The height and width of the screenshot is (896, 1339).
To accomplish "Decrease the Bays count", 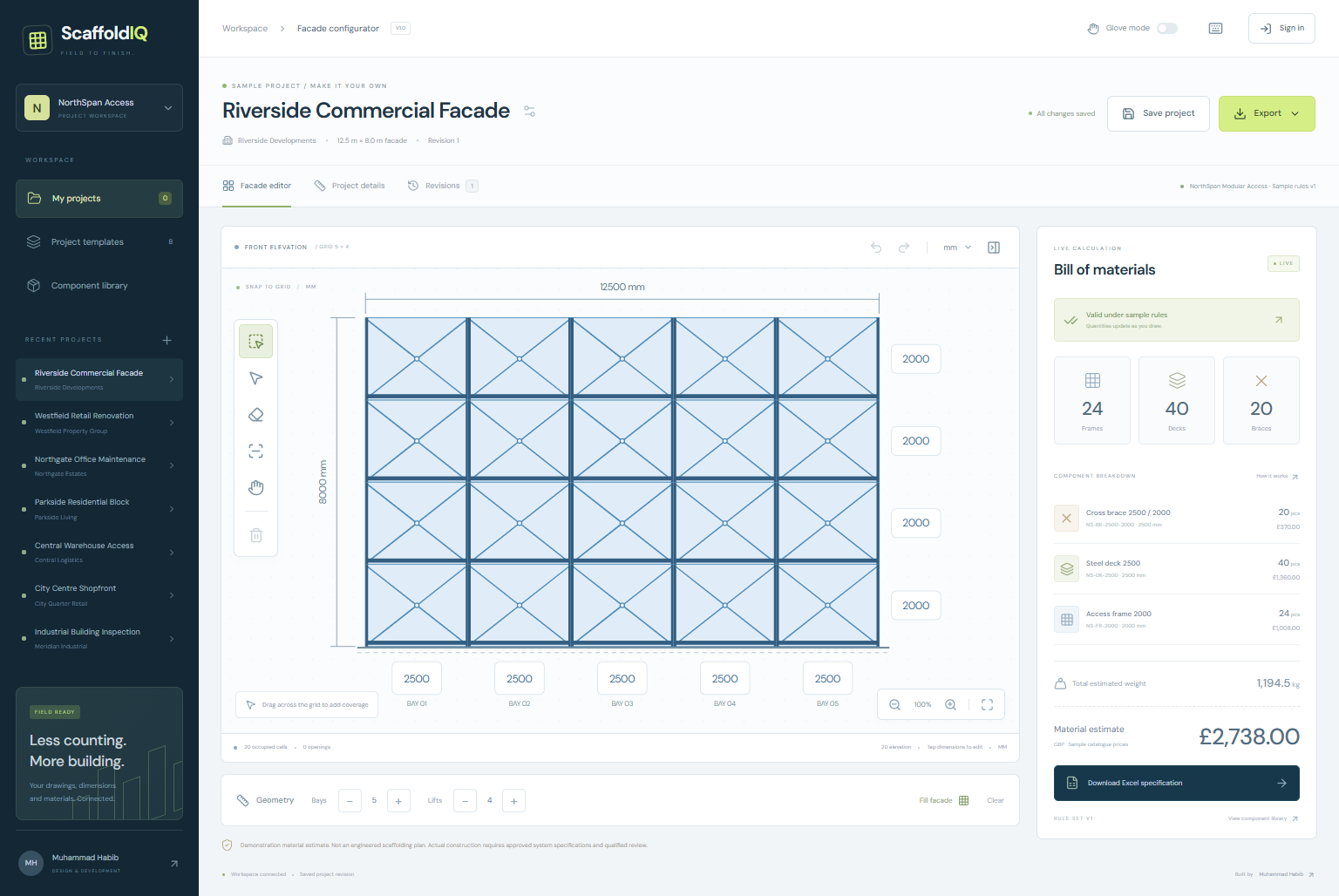I will pyautogui.click(x=350, y=801).
